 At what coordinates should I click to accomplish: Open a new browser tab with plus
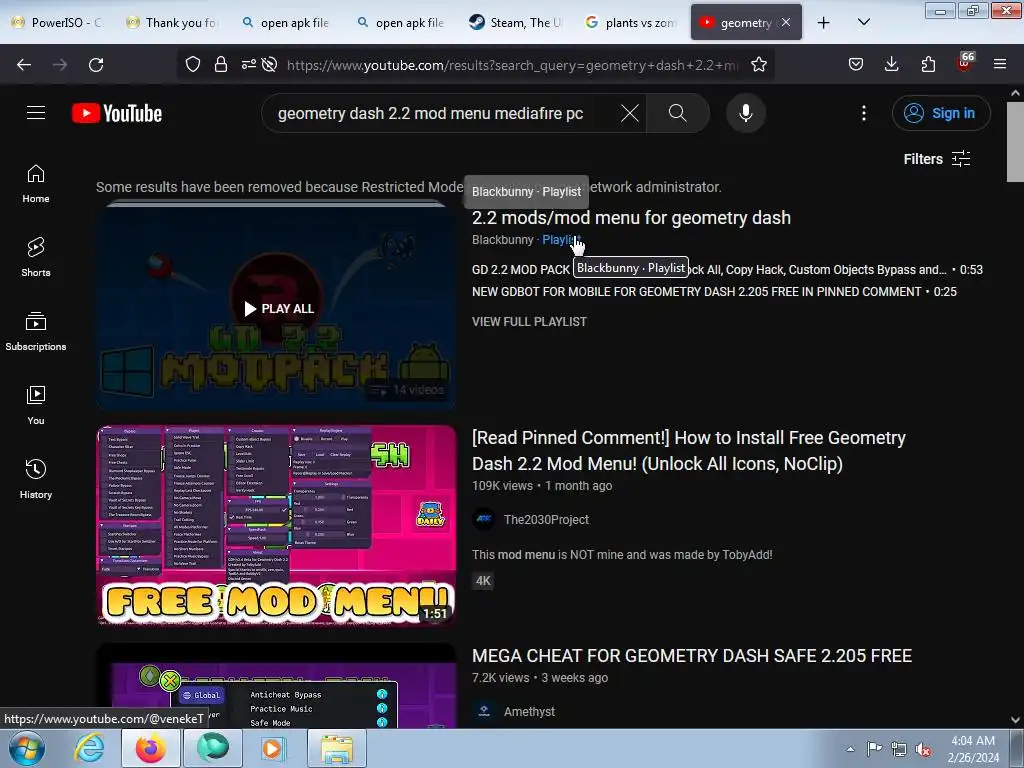(824, 23)
